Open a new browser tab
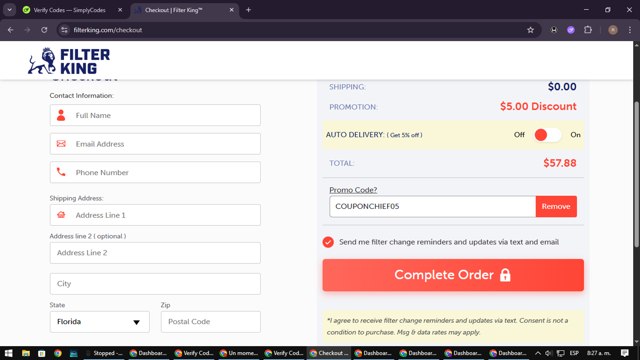The width and height of the screenshot is (640, 360). (x=248, y=10)
